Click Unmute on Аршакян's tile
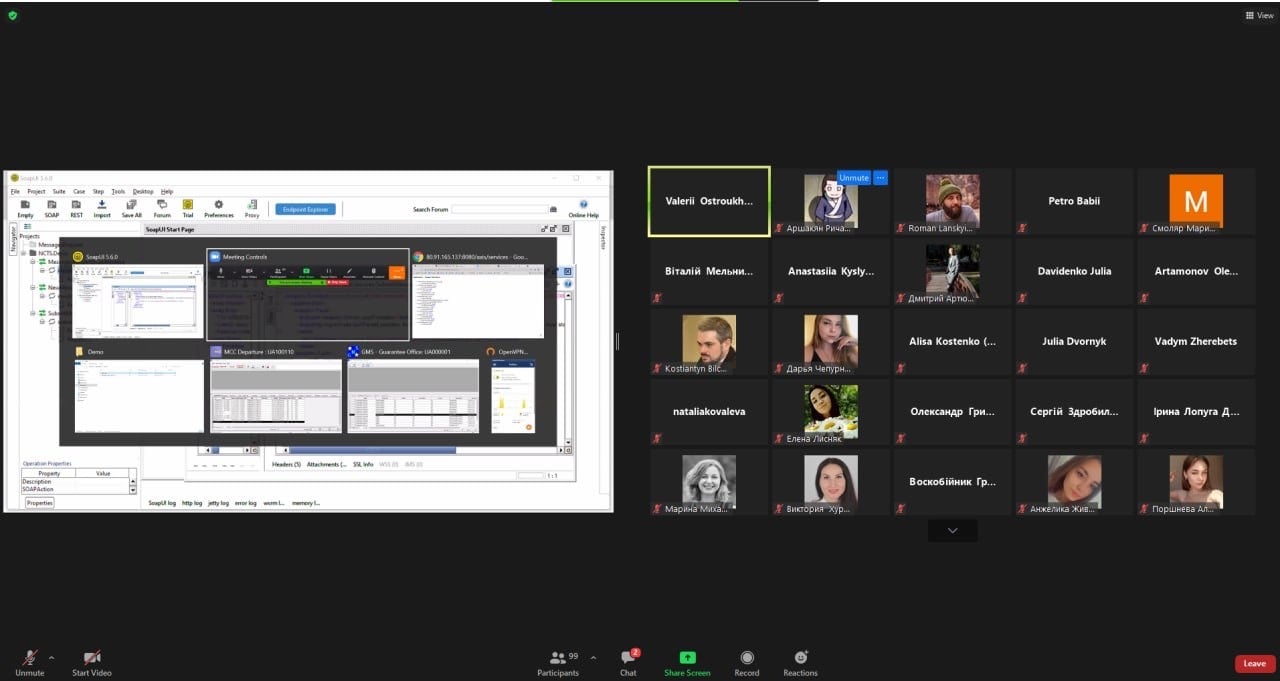Screen dimensions: 1280x681 [x=853, y=177]
